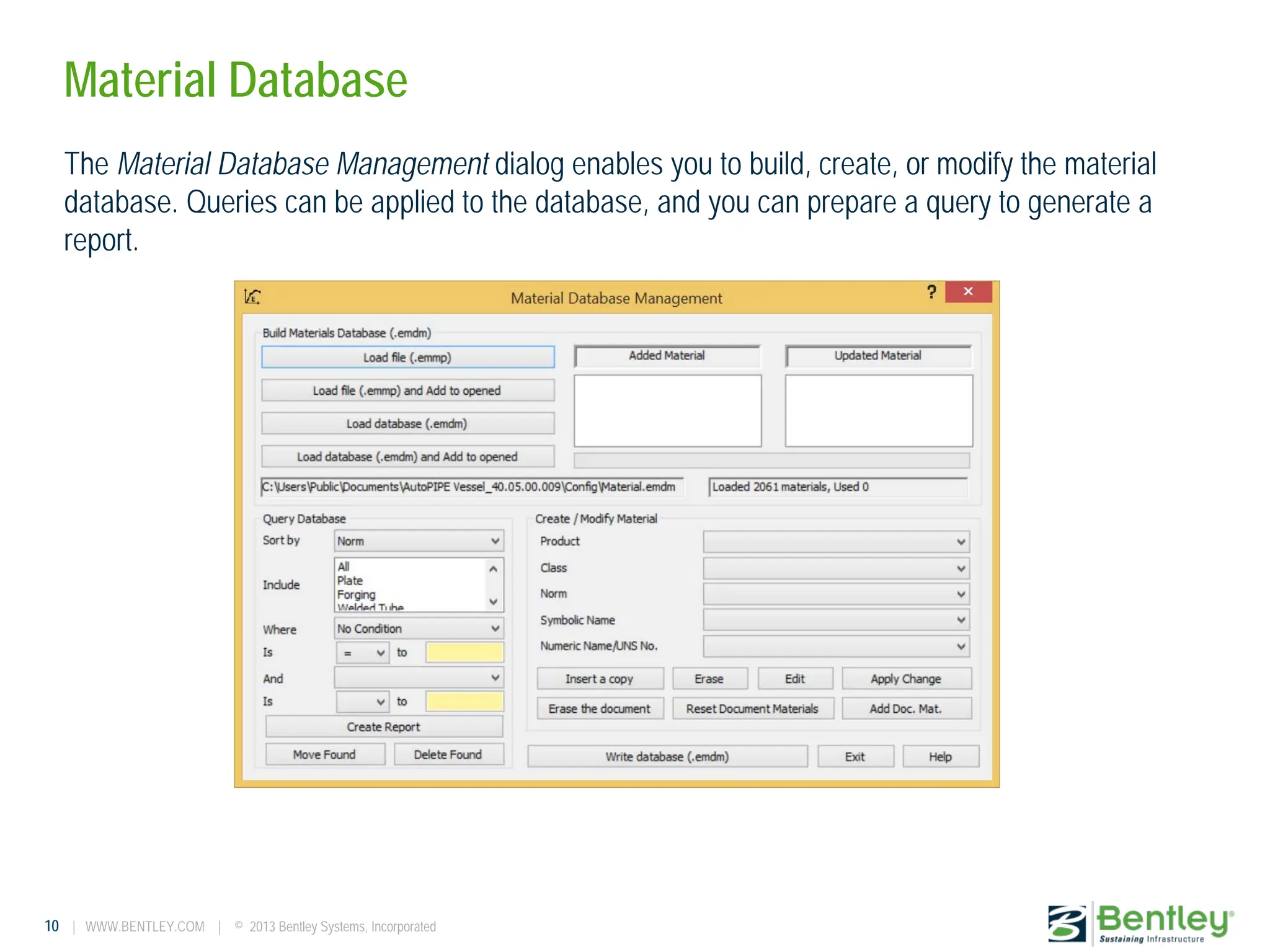Image resolution: width=1270 pixels, height=952 pixels.
Task: Click the Material.emdm file path field
Action: (x=472, y=487)
